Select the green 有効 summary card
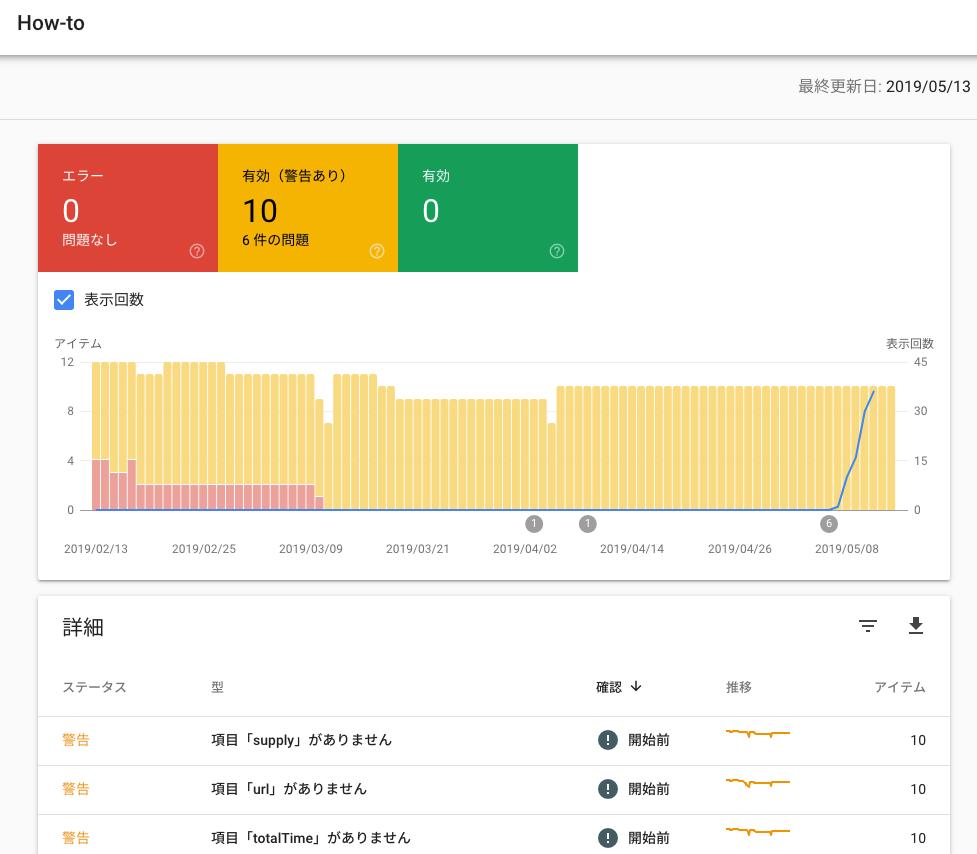The height and width of the screenshot is (854, 977). (x=488, y=208)
